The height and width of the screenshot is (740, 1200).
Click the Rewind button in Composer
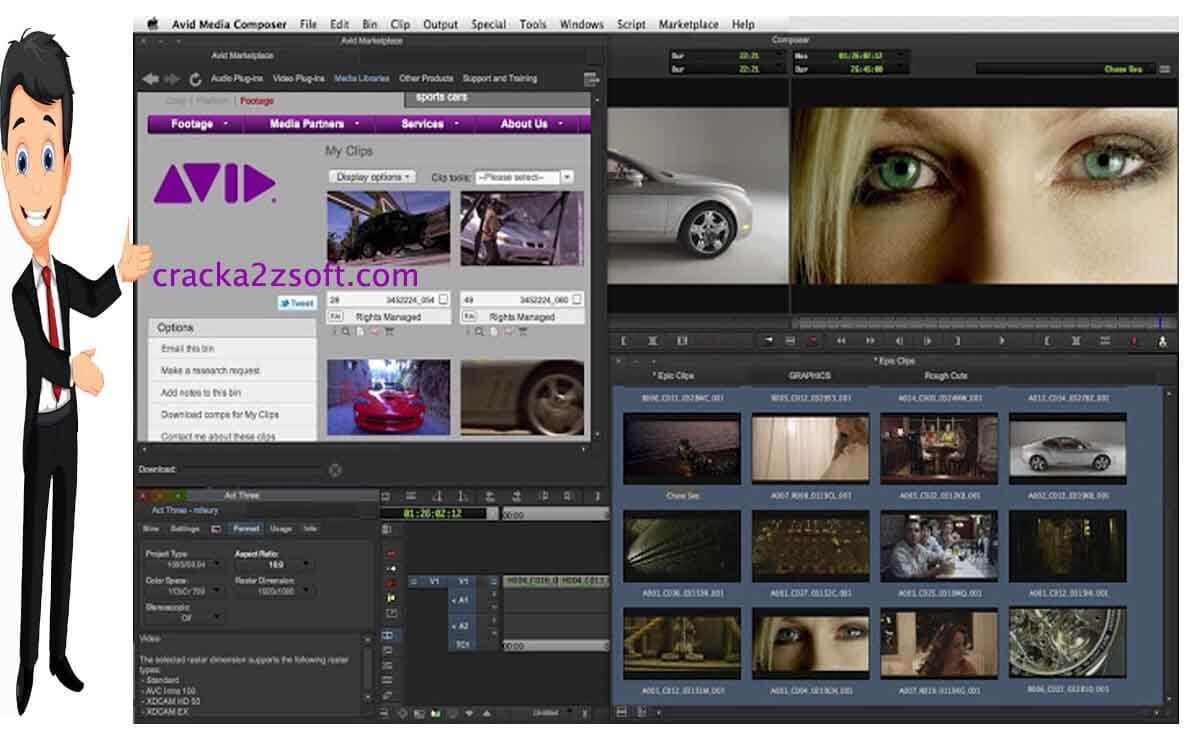click(x=841, y=341)
